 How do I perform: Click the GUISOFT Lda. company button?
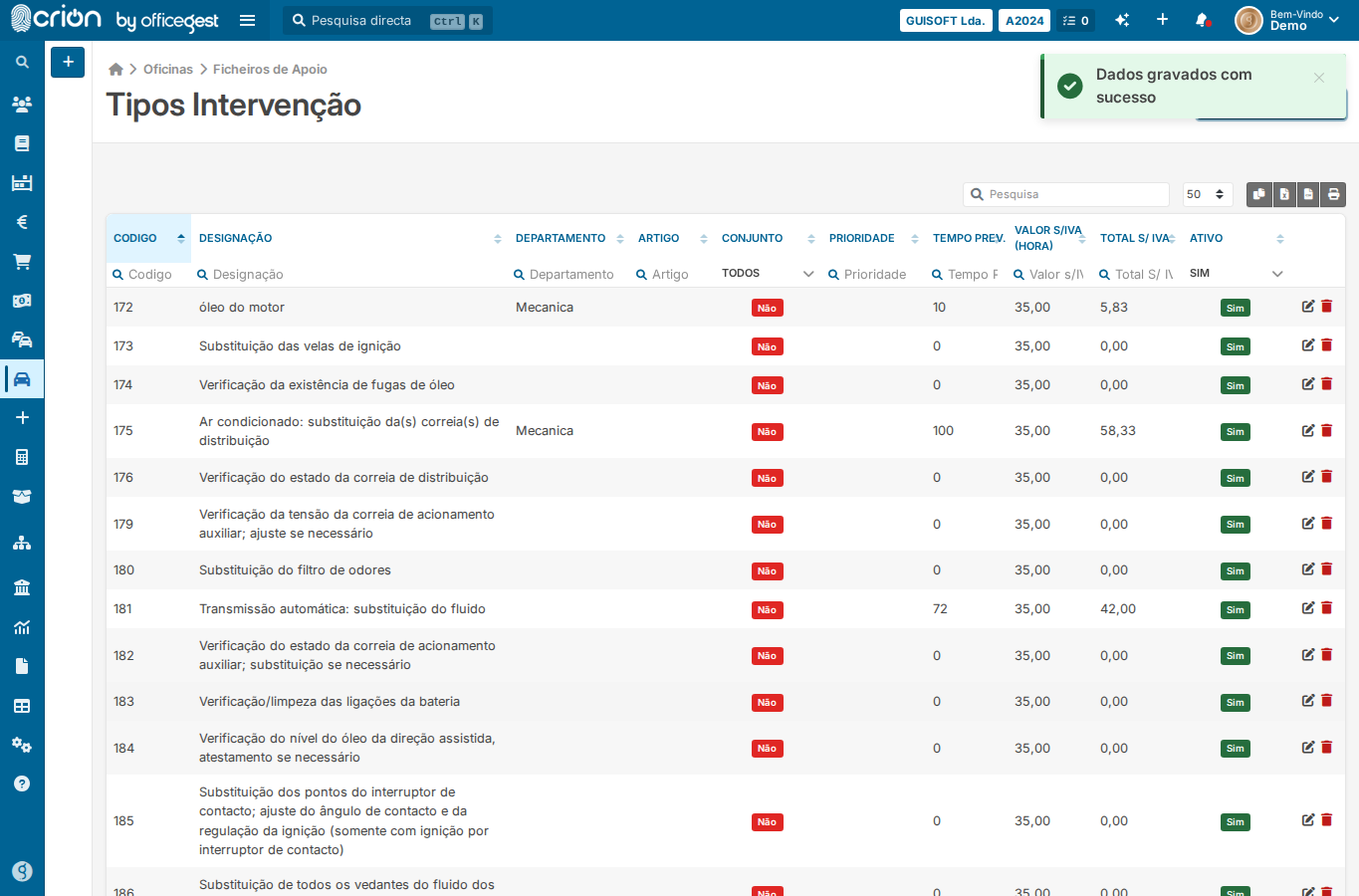(x=946, y=20)
